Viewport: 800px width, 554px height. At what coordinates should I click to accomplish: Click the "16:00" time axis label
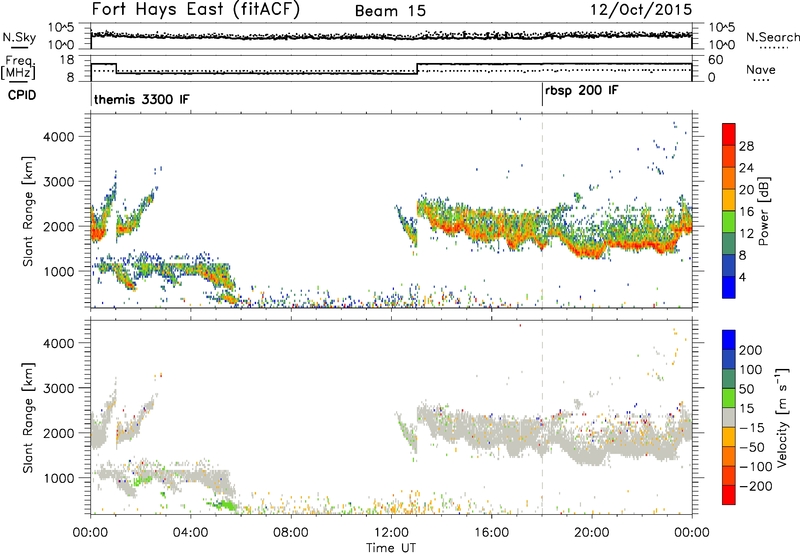coord(491,533)
